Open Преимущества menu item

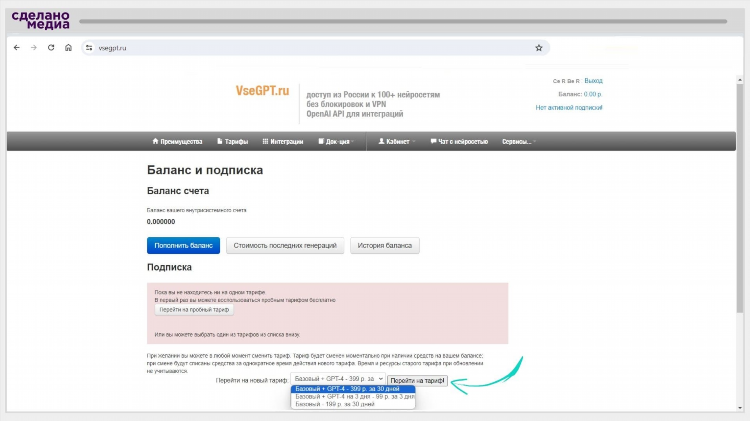point(177,142)
